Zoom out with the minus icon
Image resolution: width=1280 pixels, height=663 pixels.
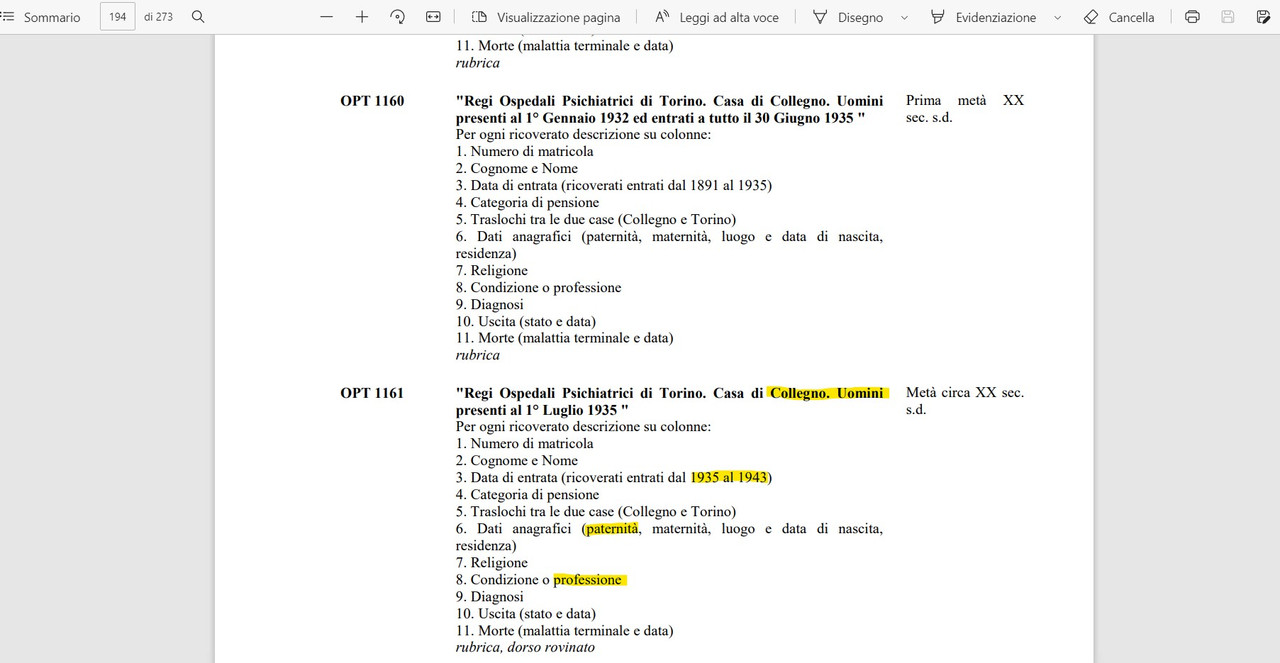tap(326, 17)
